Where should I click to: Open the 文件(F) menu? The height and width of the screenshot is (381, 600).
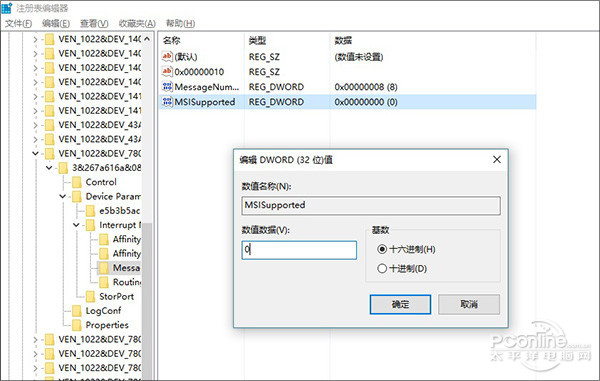pos(18,24)
